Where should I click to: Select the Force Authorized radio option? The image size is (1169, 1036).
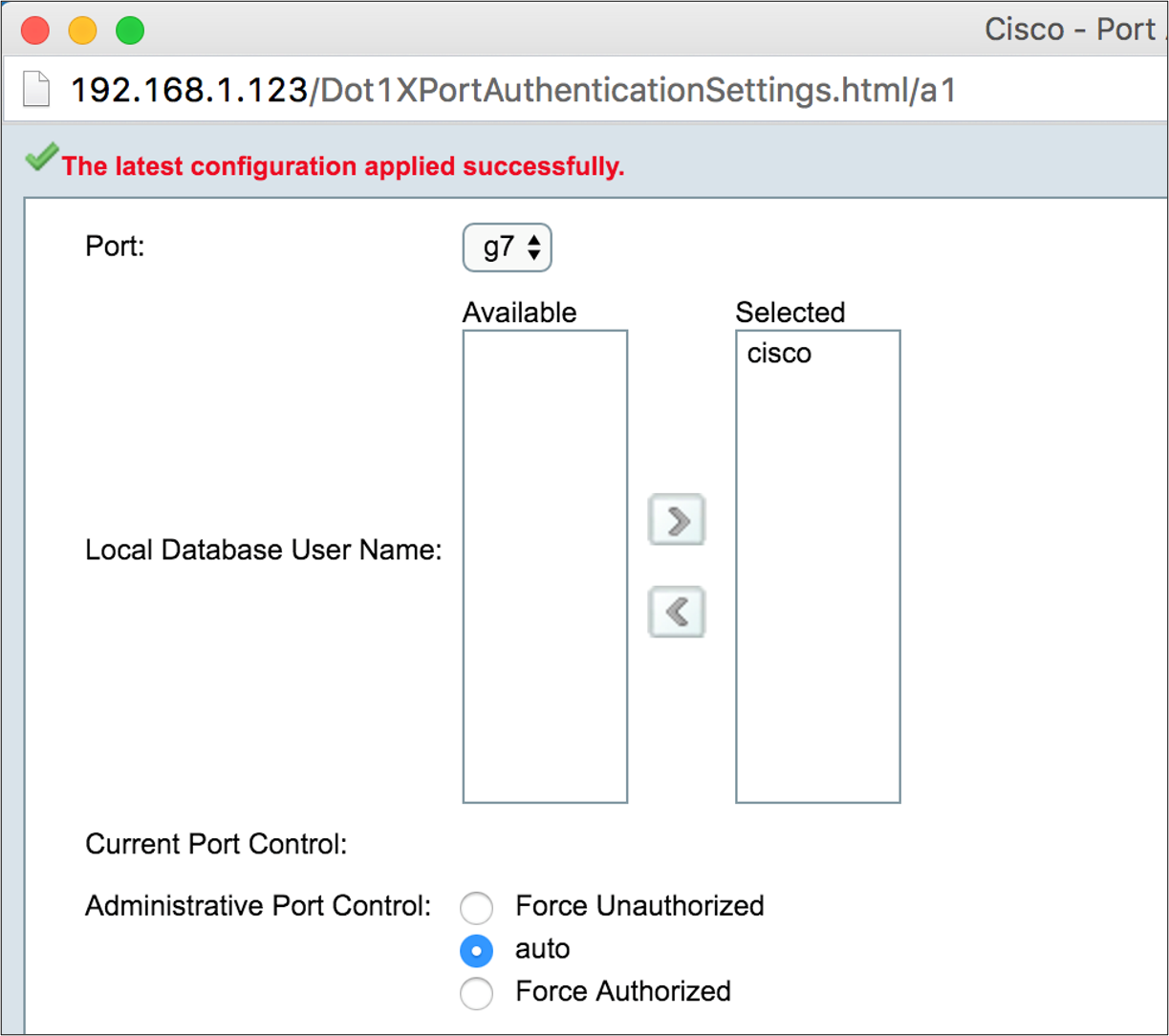point(476,993)
